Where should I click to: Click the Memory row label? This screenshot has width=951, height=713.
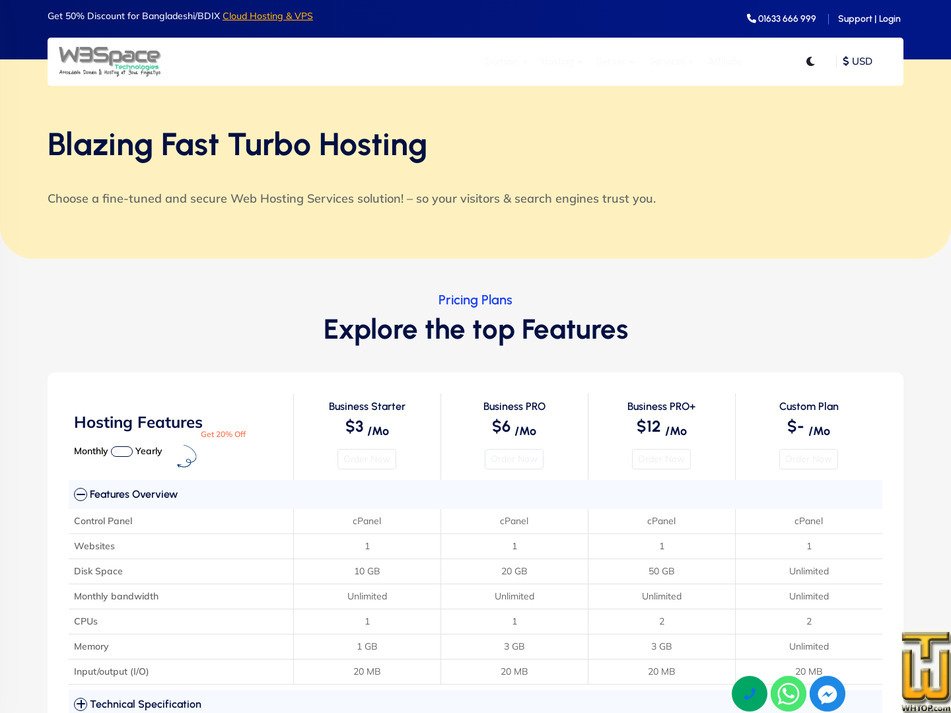91,646
